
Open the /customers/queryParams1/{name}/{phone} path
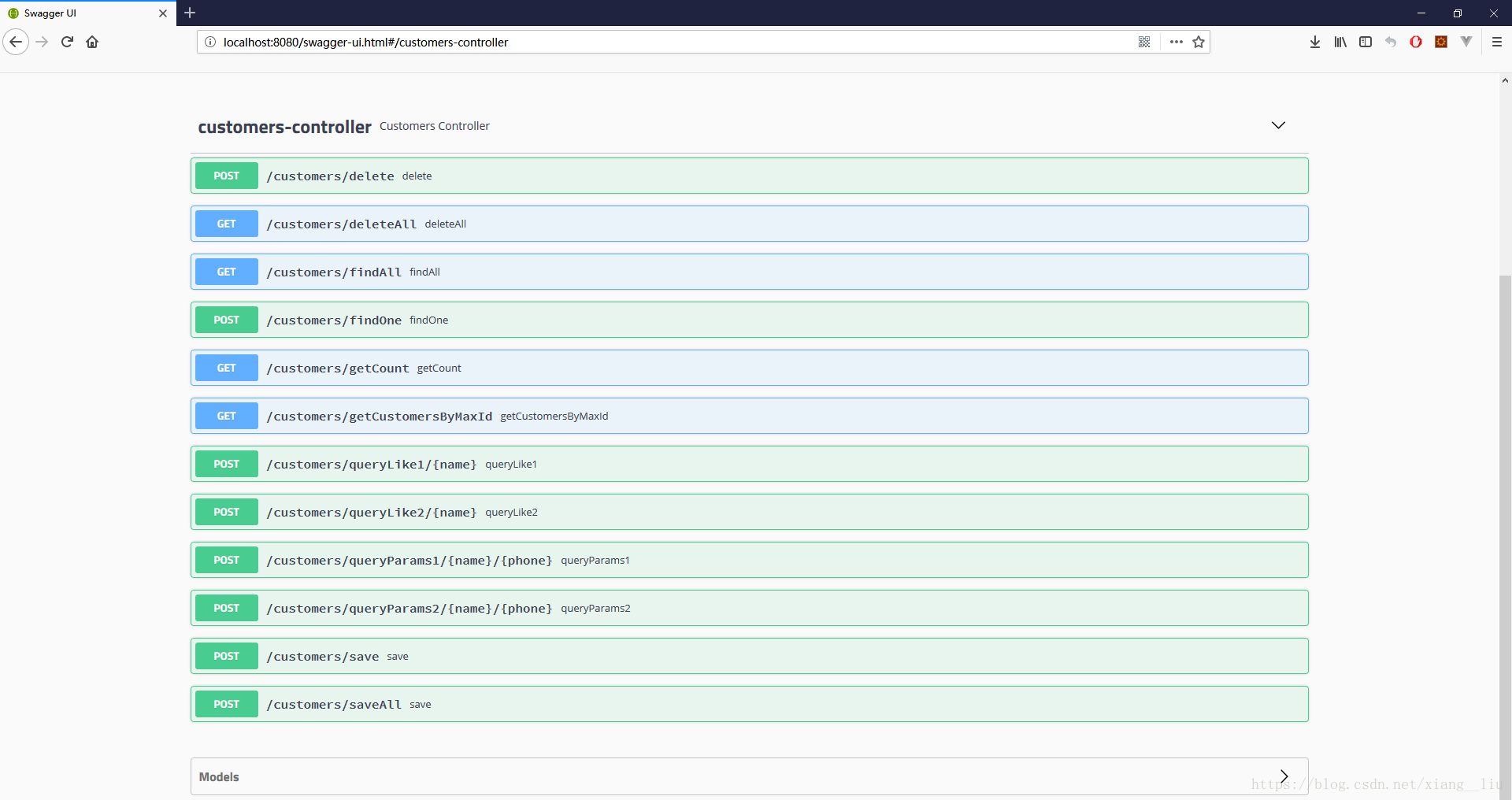point(409,561)
